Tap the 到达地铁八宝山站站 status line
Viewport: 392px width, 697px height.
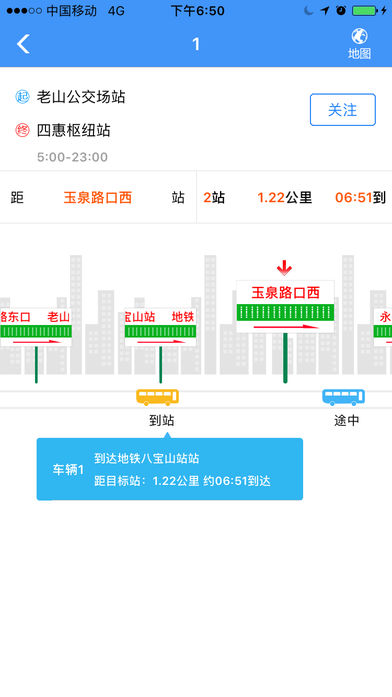[x=147, y=458]
